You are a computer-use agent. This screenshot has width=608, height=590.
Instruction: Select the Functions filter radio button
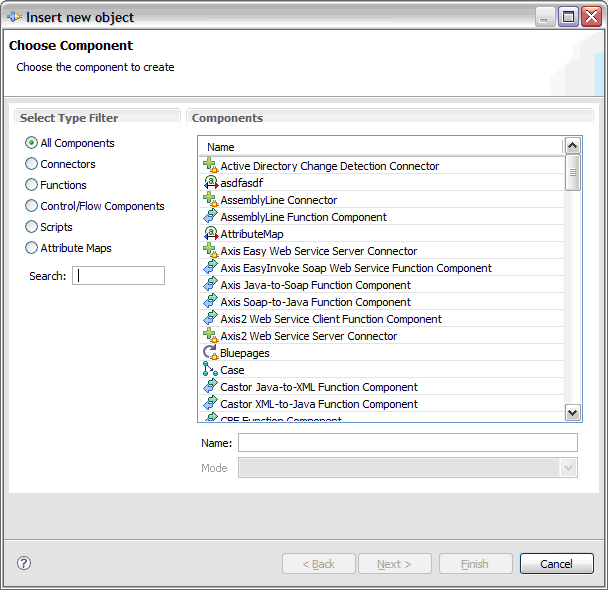31,185
